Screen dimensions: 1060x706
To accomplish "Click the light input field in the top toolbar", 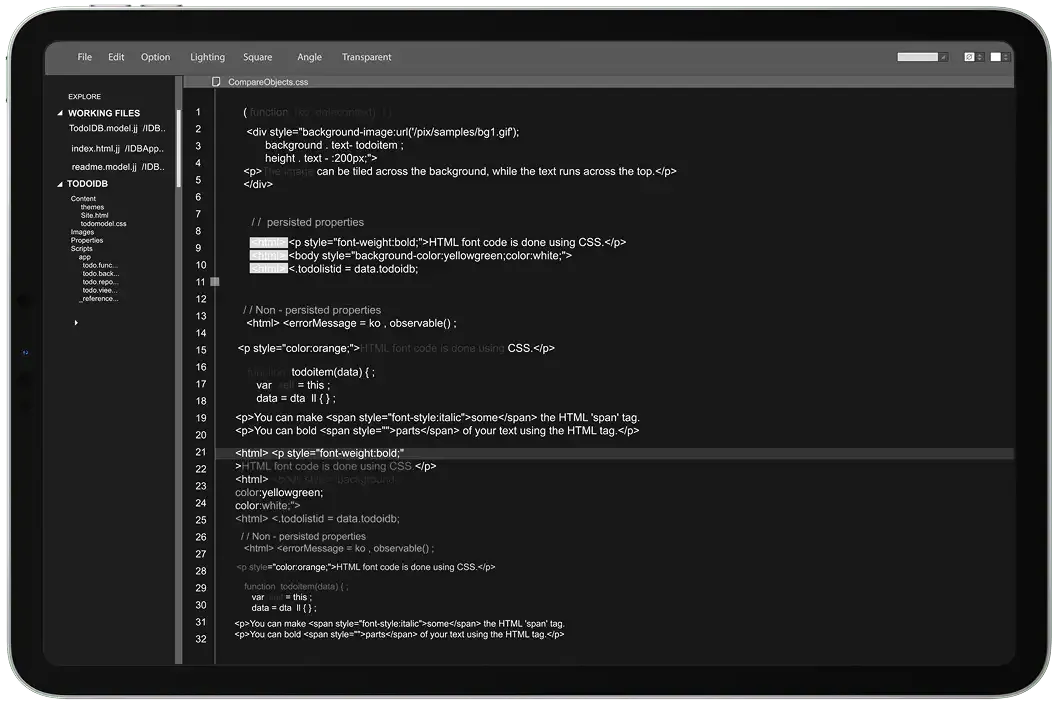I will coord(917,57).
